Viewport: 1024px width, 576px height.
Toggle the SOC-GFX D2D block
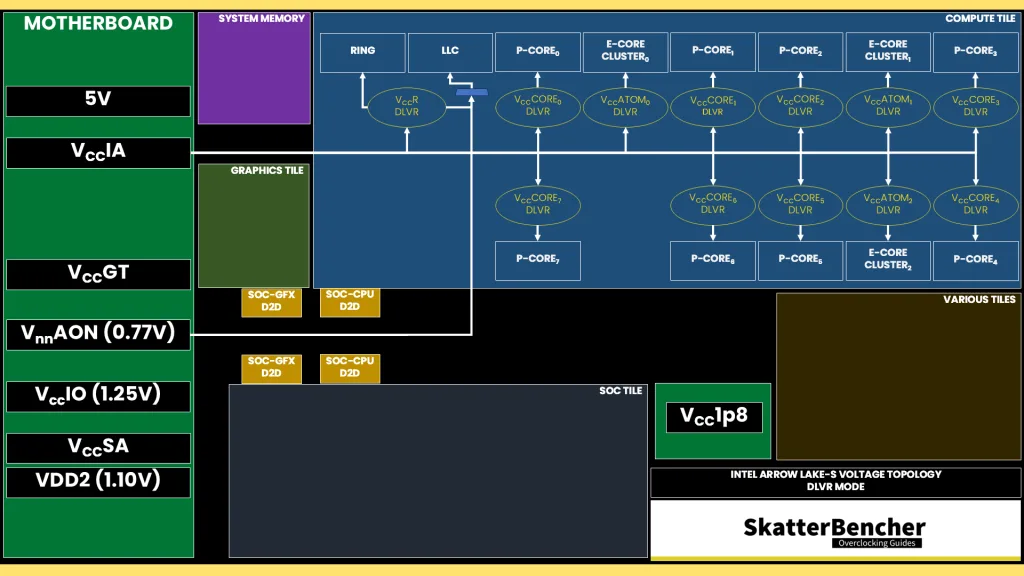[x=270, y=302]
